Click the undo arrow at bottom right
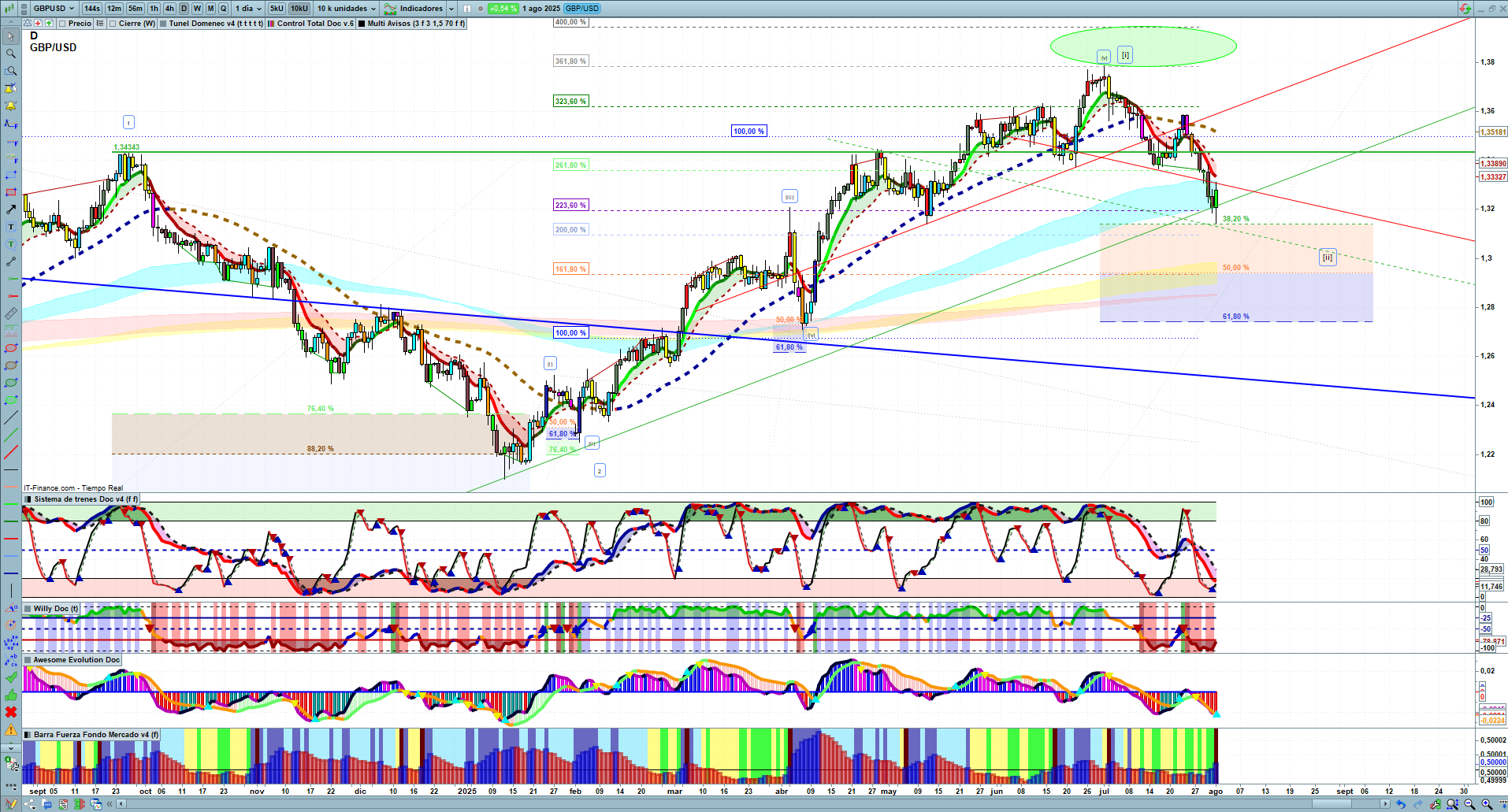Viewport: 1508px width, 812px height. [x=1400, y=804]
